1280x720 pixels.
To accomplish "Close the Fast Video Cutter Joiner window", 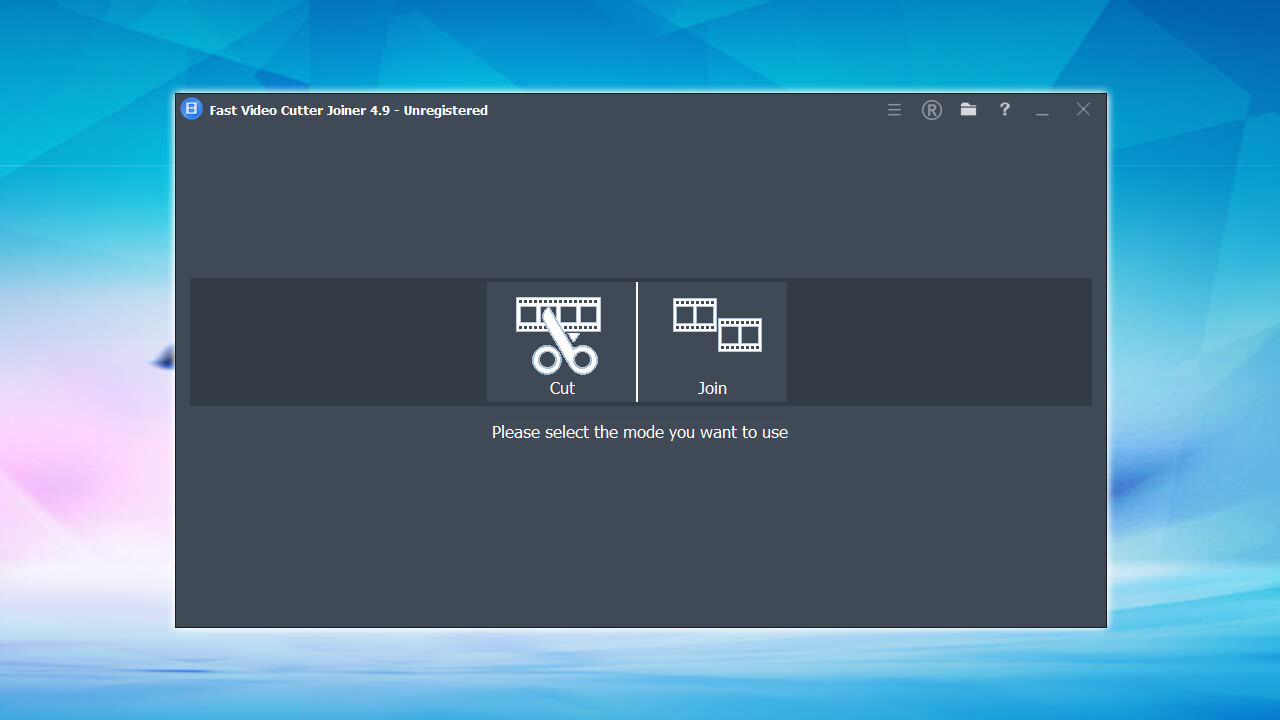I will point(1083,109).
